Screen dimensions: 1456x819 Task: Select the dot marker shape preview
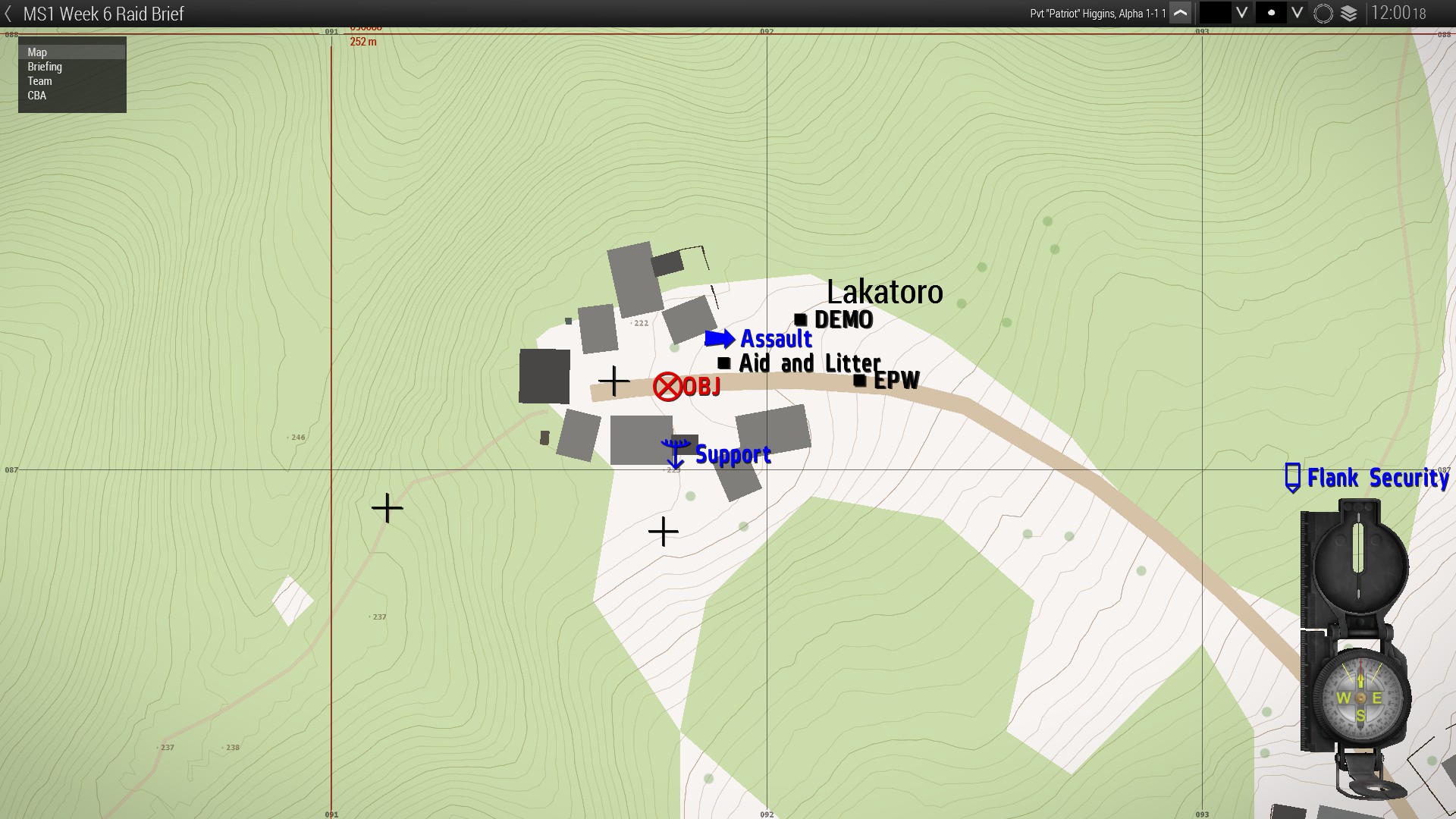point(1271,13)
